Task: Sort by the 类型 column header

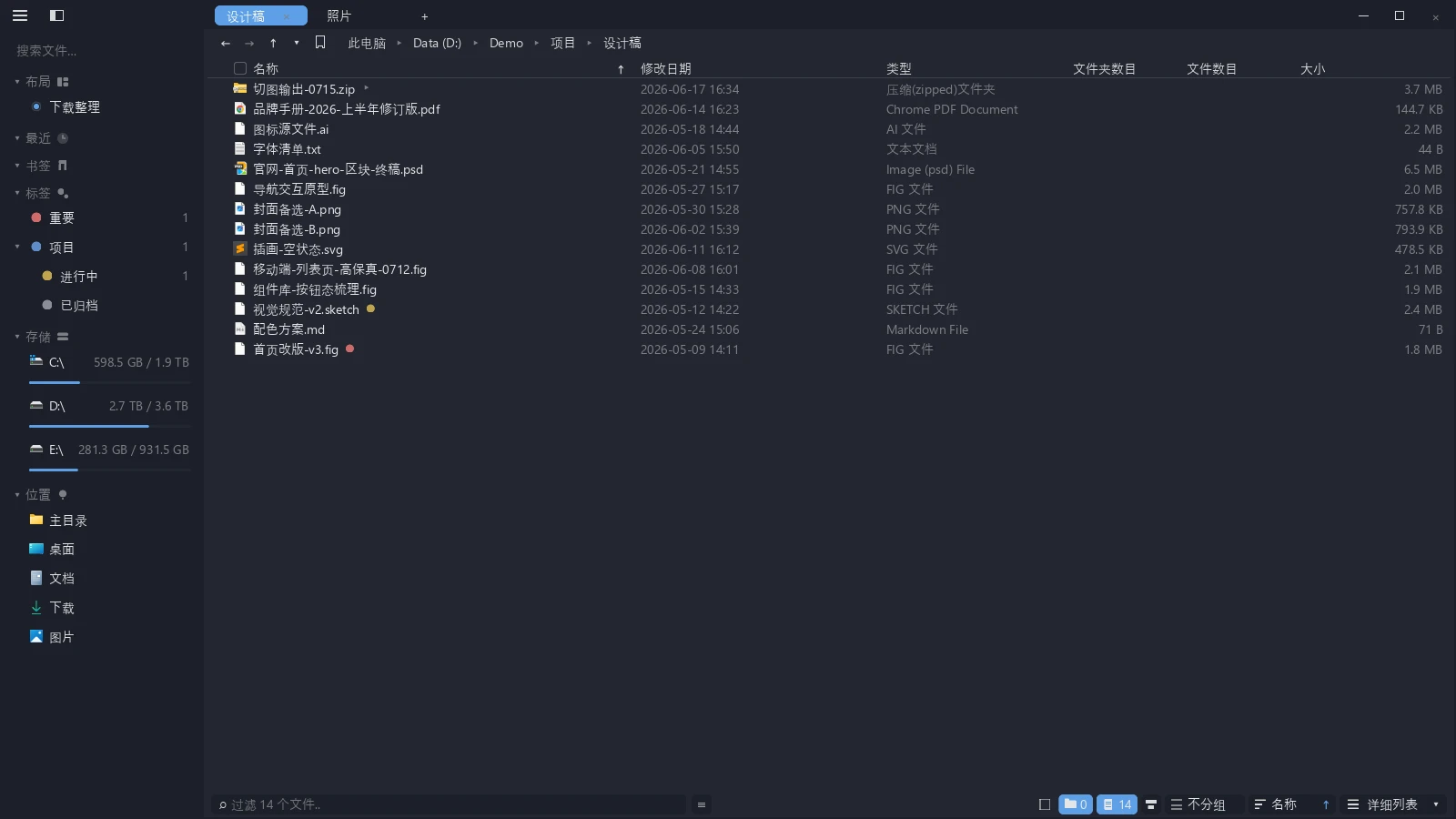Action: (899, 69)
